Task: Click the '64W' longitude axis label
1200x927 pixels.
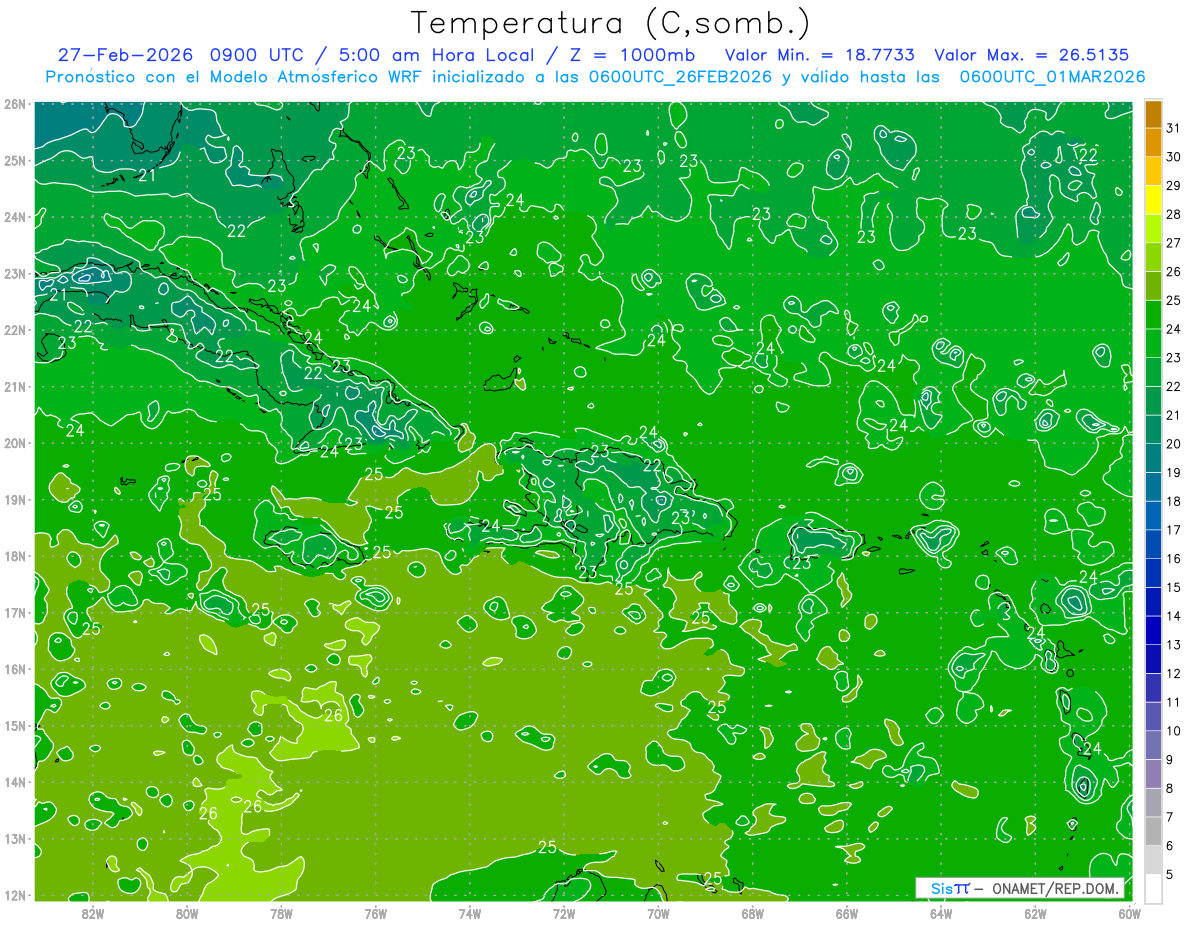Action: [x=940, y=912]
